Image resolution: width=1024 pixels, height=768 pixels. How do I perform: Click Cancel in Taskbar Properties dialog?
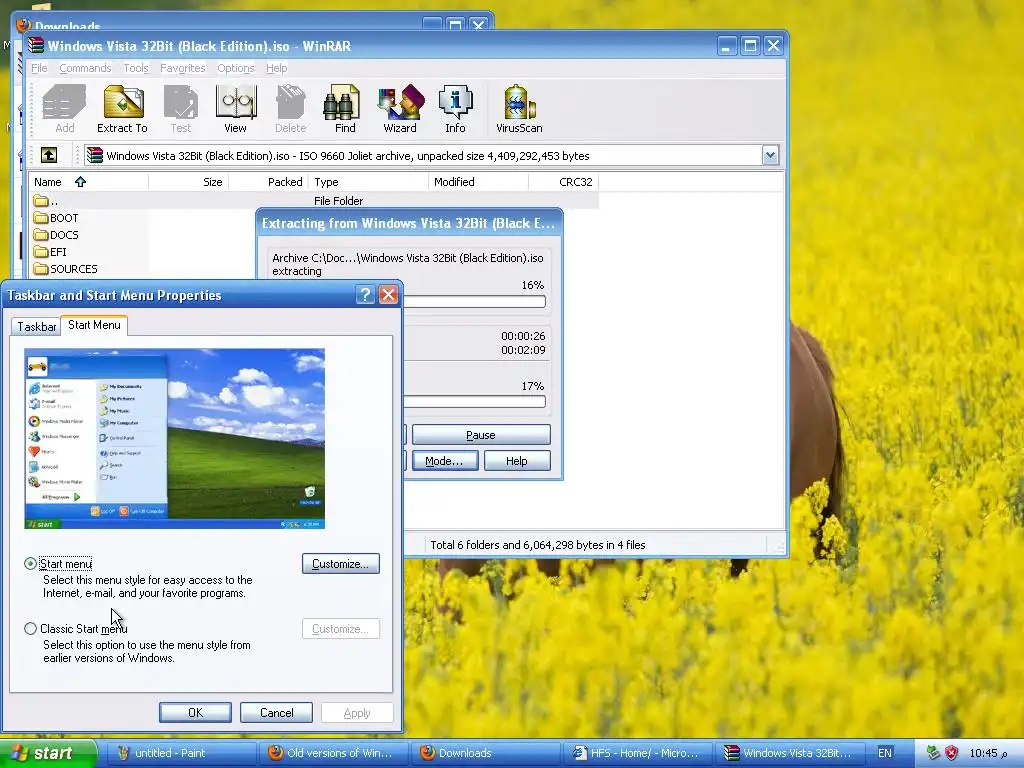[276, 712]
